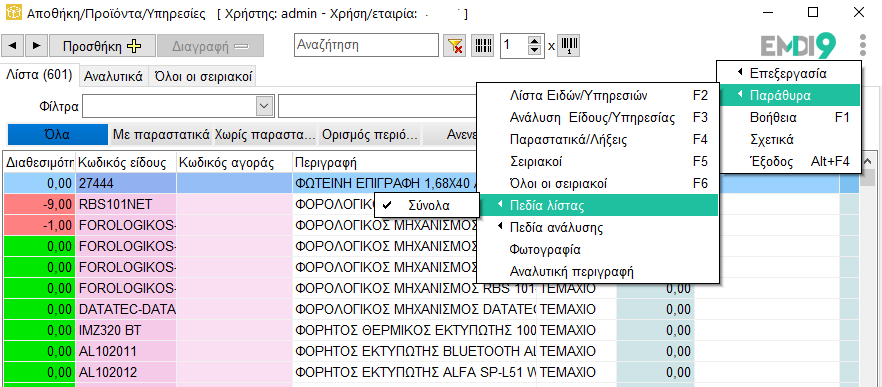This screenshot has height=387, width=882.
Task: Decrease the quantity with the spinner down arrow
Action: pyautogui.click(x=534, y=51)
